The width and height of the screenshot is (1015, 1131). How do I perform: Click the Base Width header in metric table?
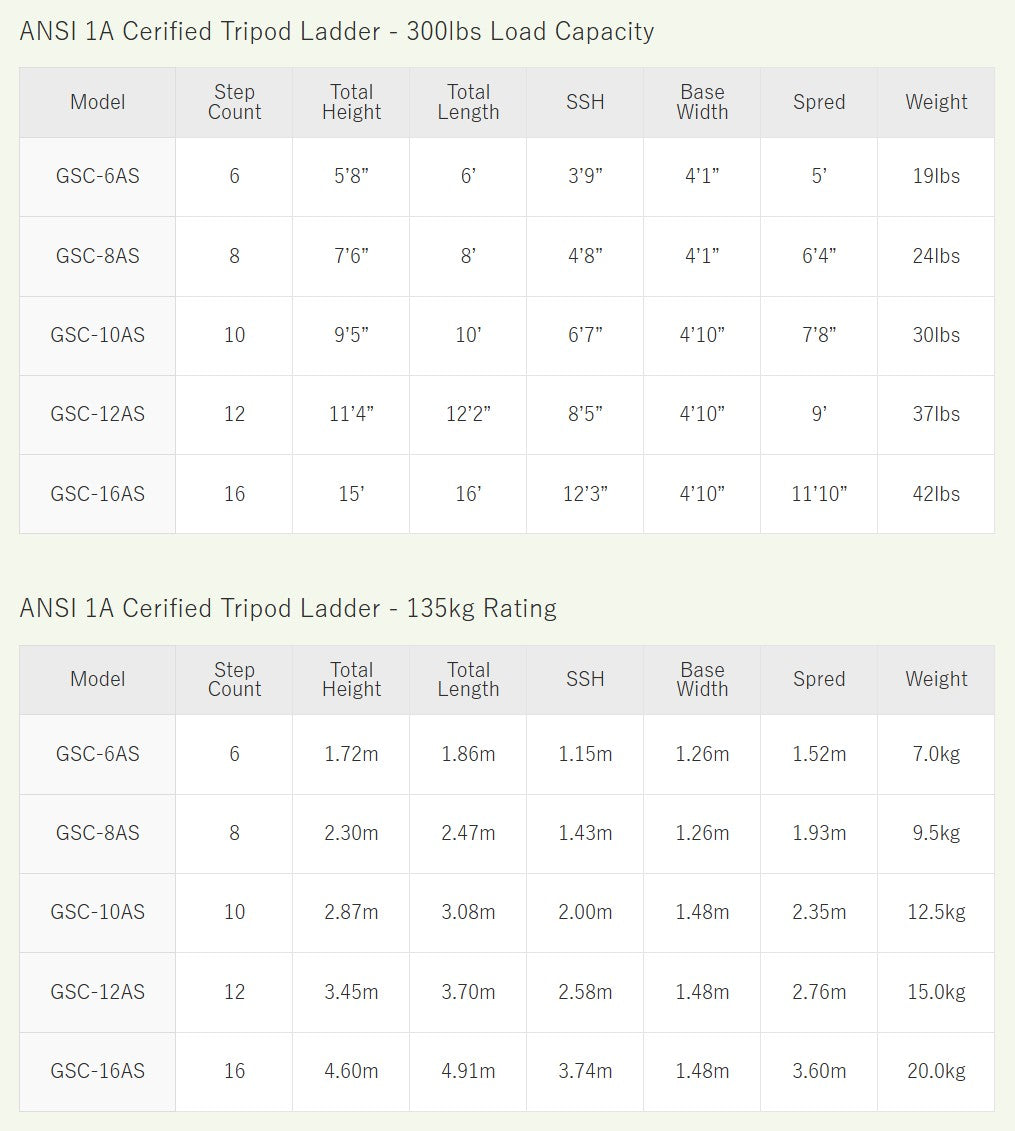click(x=702, y=679)
